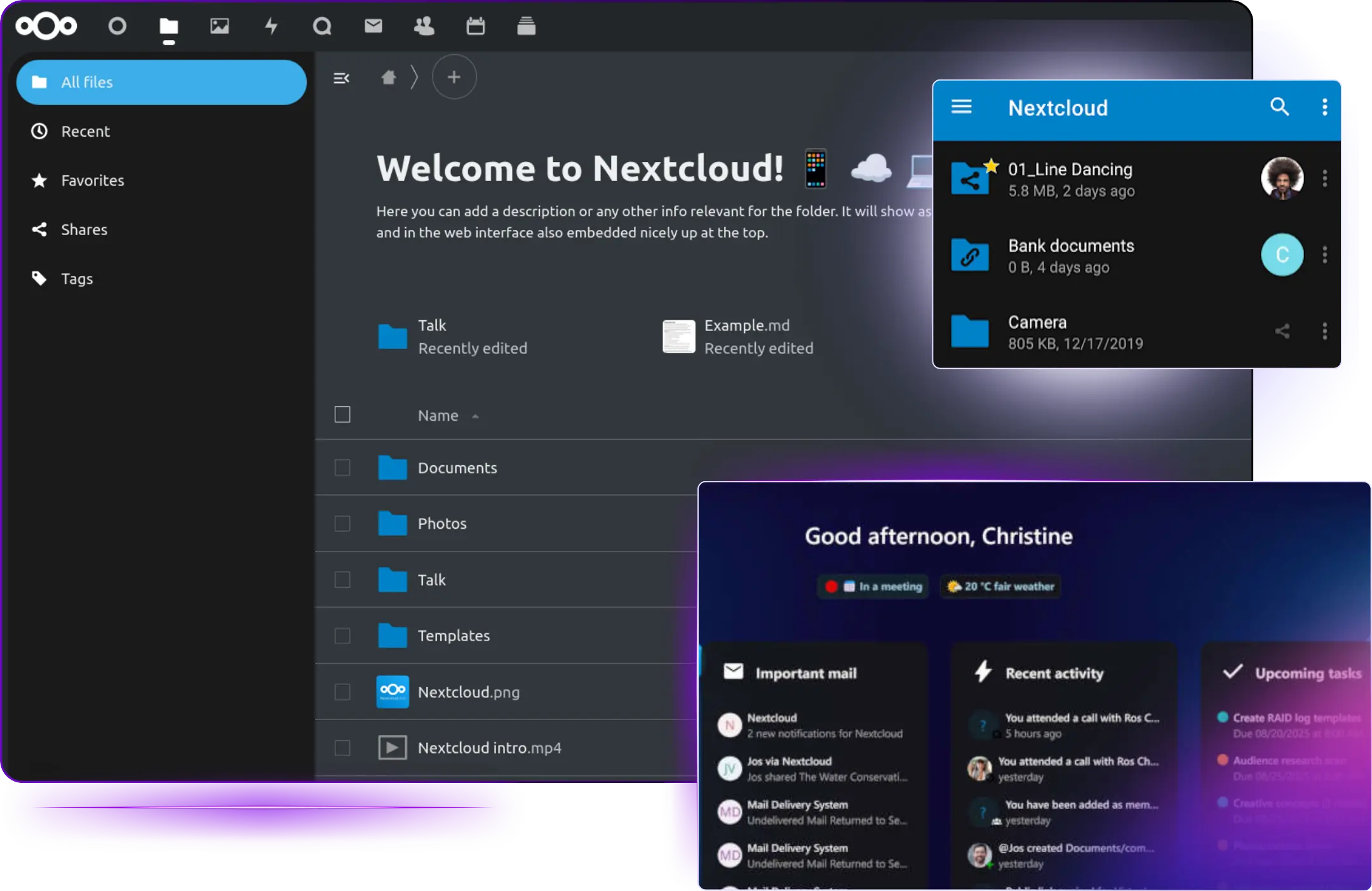This screenshot has width=1372, height=891.
Task: Open the Calendar app icon
Action: point(475,26)
